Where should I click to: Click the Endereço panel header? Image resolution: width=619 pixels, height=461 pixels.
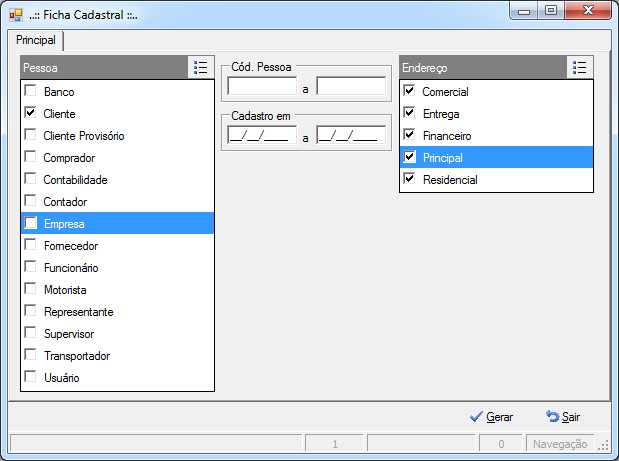pos(483,67)
